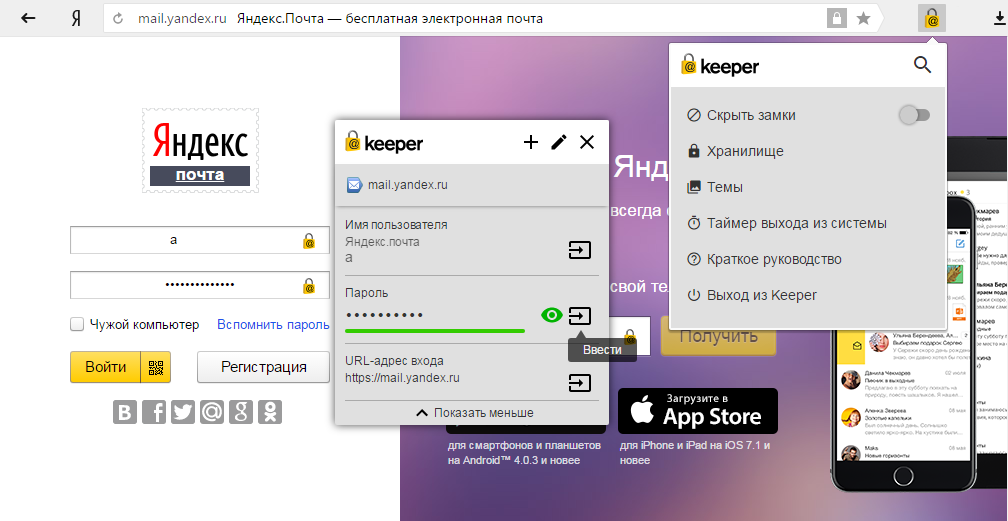Sign in with Mail.ru @ icon
This screenshot has width=1008, height=521.
coord(212,412)
